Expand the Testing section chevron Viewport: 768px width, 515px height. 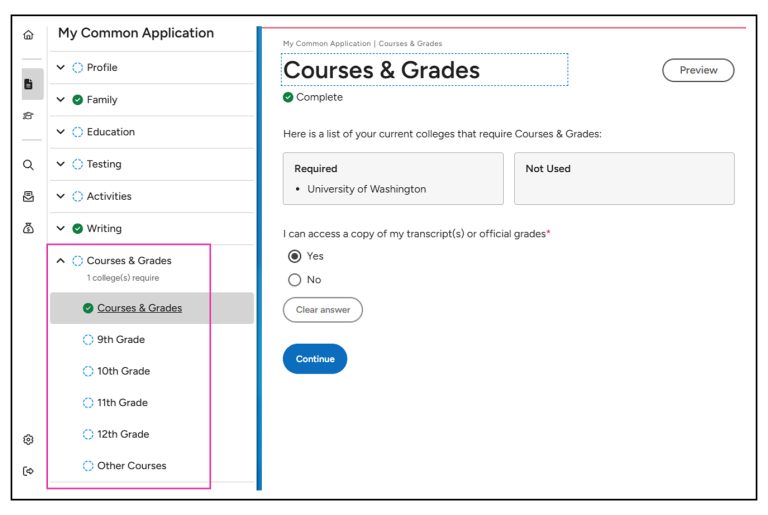click(x=61, y=165)
